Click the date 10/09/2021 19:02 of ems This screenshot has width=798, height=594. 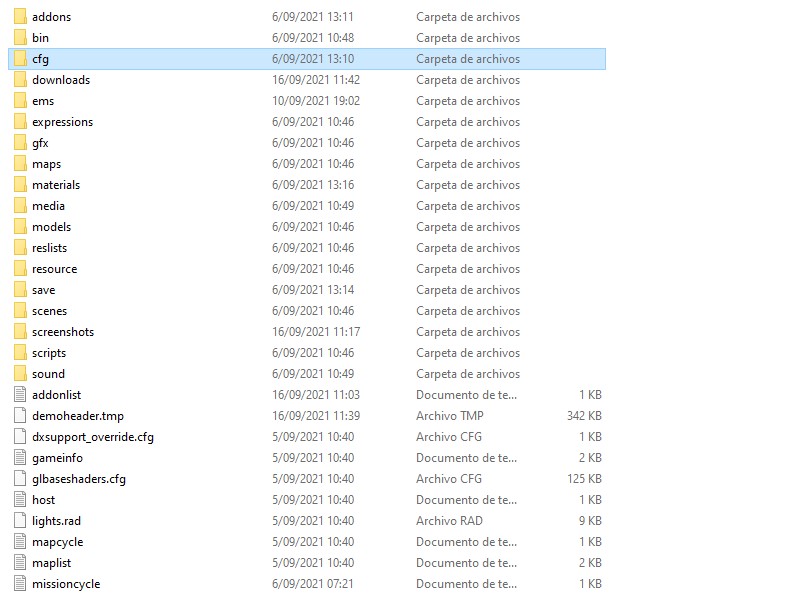pos(316,101)
